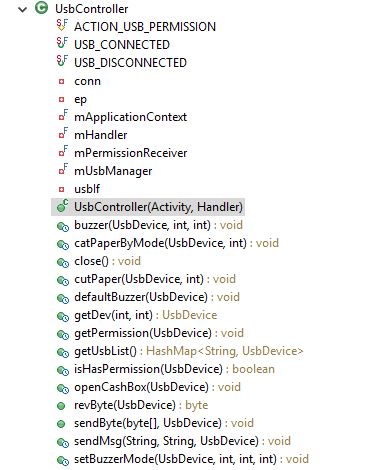Click the green class icon beside UsbController

[41, 8]
